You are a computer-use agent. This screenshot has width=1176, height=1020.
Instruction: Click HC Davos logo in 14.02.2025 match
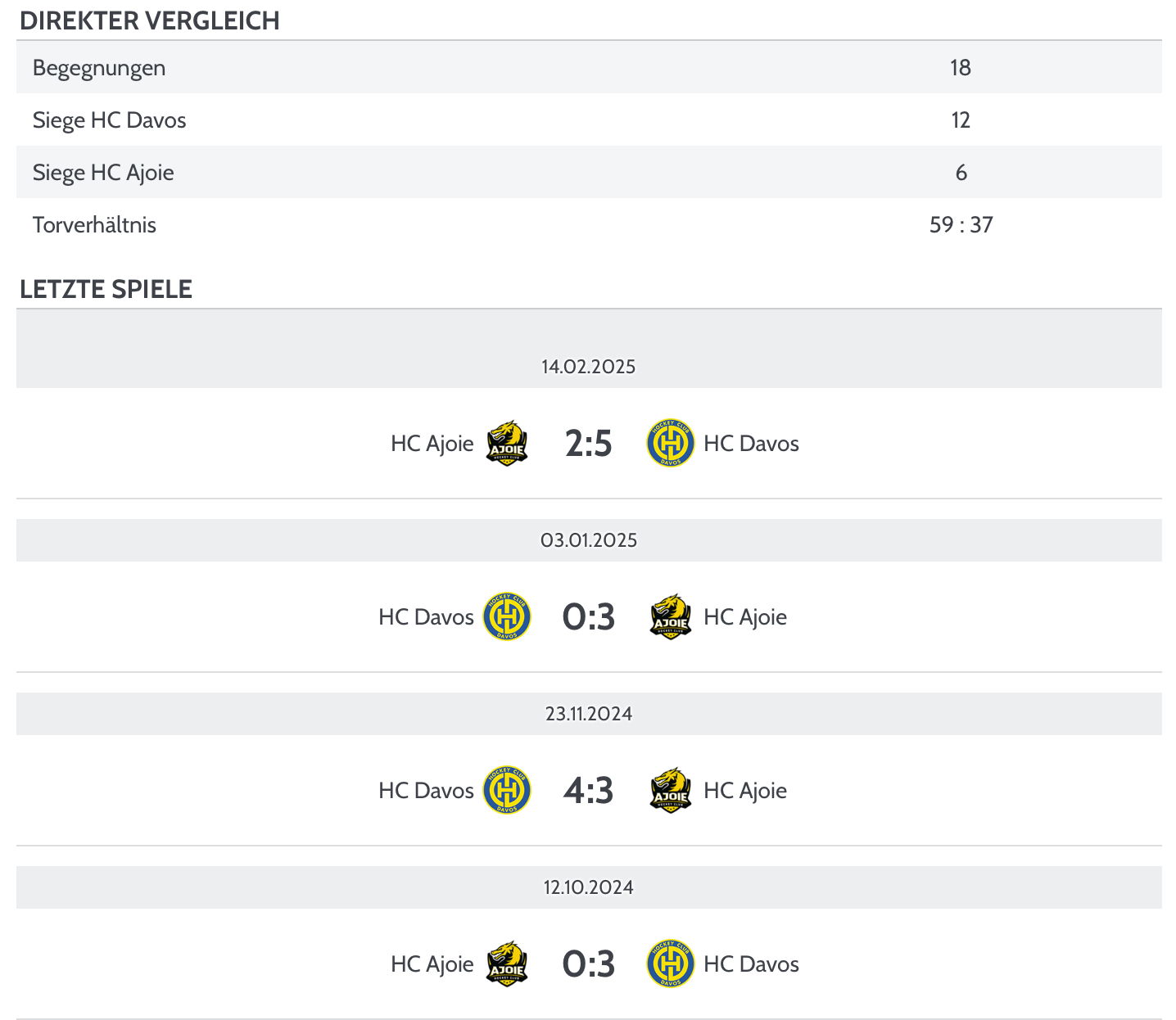[671, 444]
